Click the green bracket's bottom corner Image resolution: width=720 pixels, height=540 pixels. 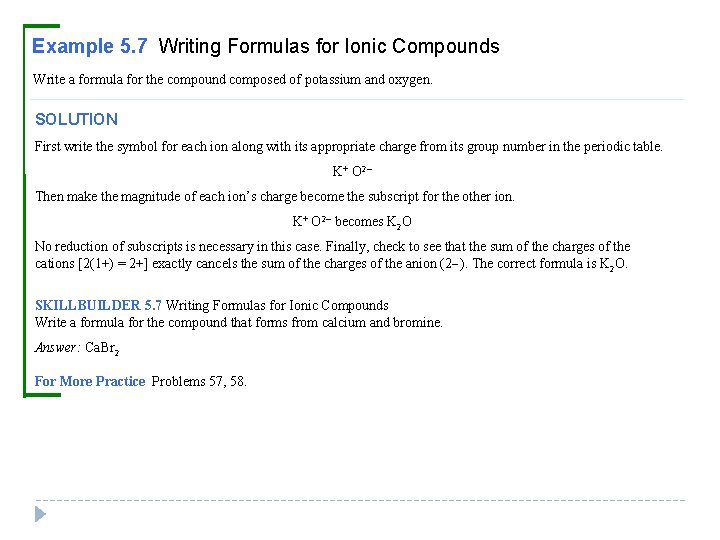pos(27,394)
